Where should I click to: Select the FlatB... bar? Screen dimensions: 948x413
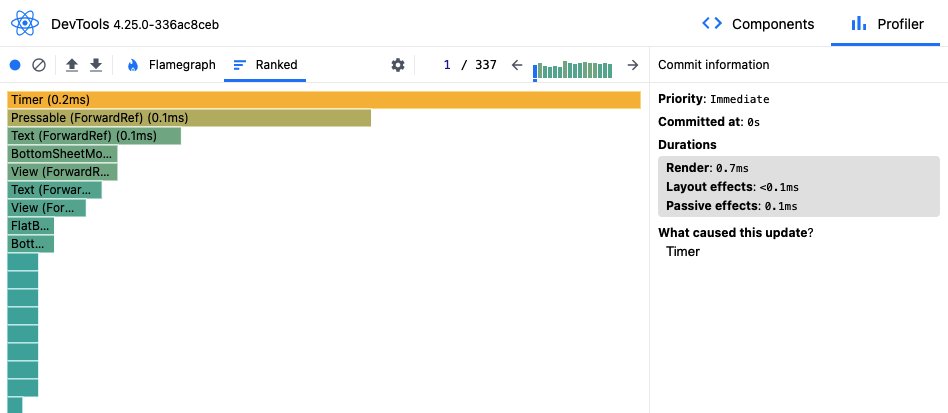31,226
